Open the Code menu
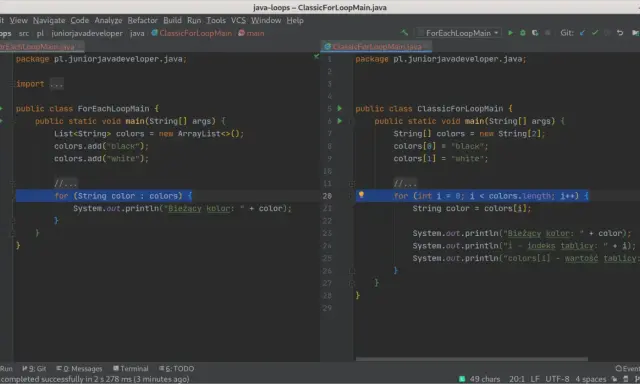The image size is (640, 384). (79, 20)
